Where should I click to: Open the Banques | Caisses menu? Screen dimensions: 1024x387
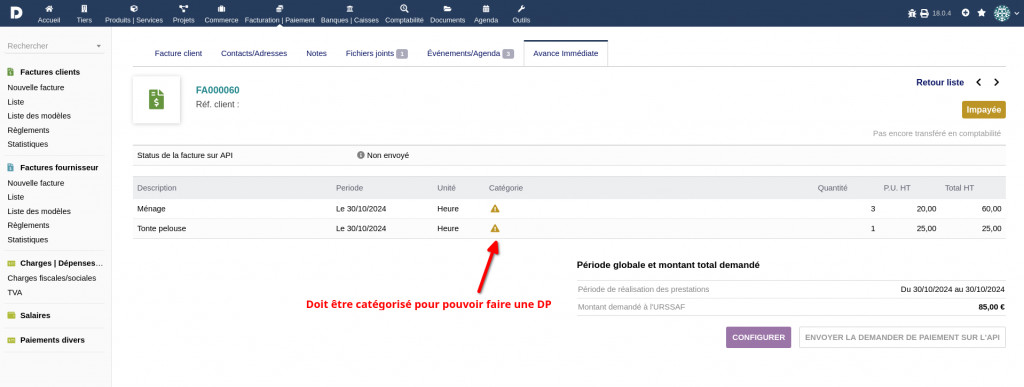pos(350,14)
